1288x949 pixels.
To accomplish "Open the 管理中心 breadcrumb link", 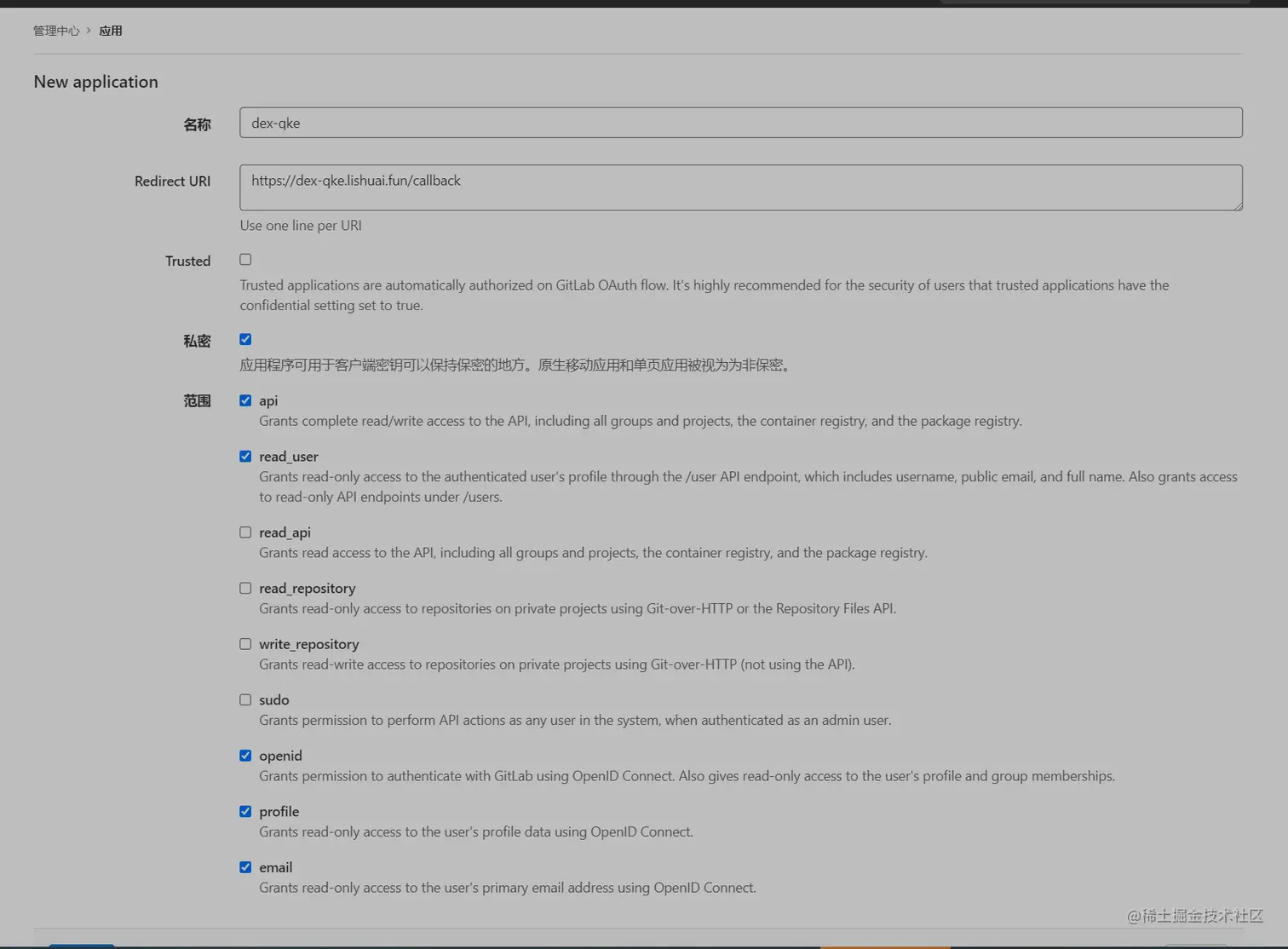I will pyautogui.click(x=56, y=31).
